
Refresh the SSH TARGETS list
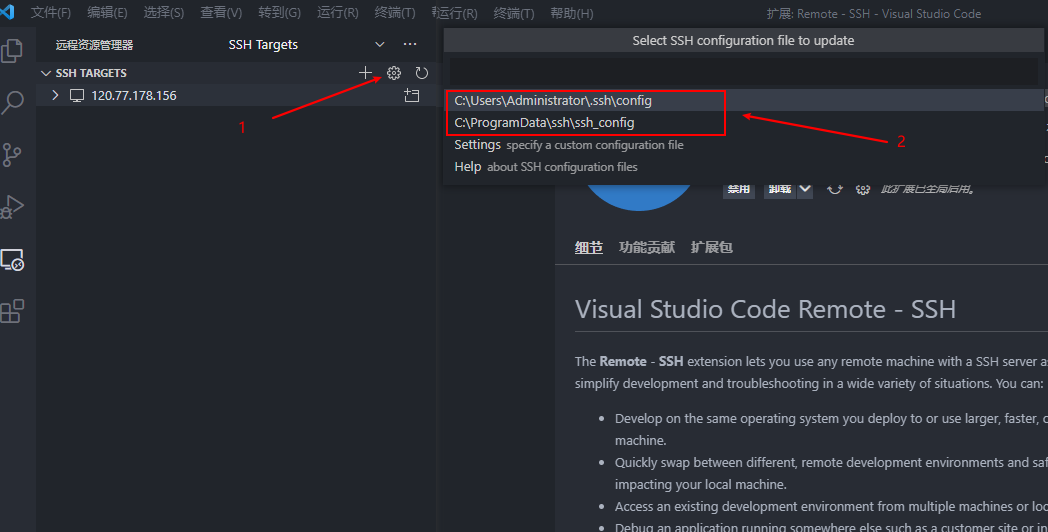pyautogui.click(x=421, y=73)
